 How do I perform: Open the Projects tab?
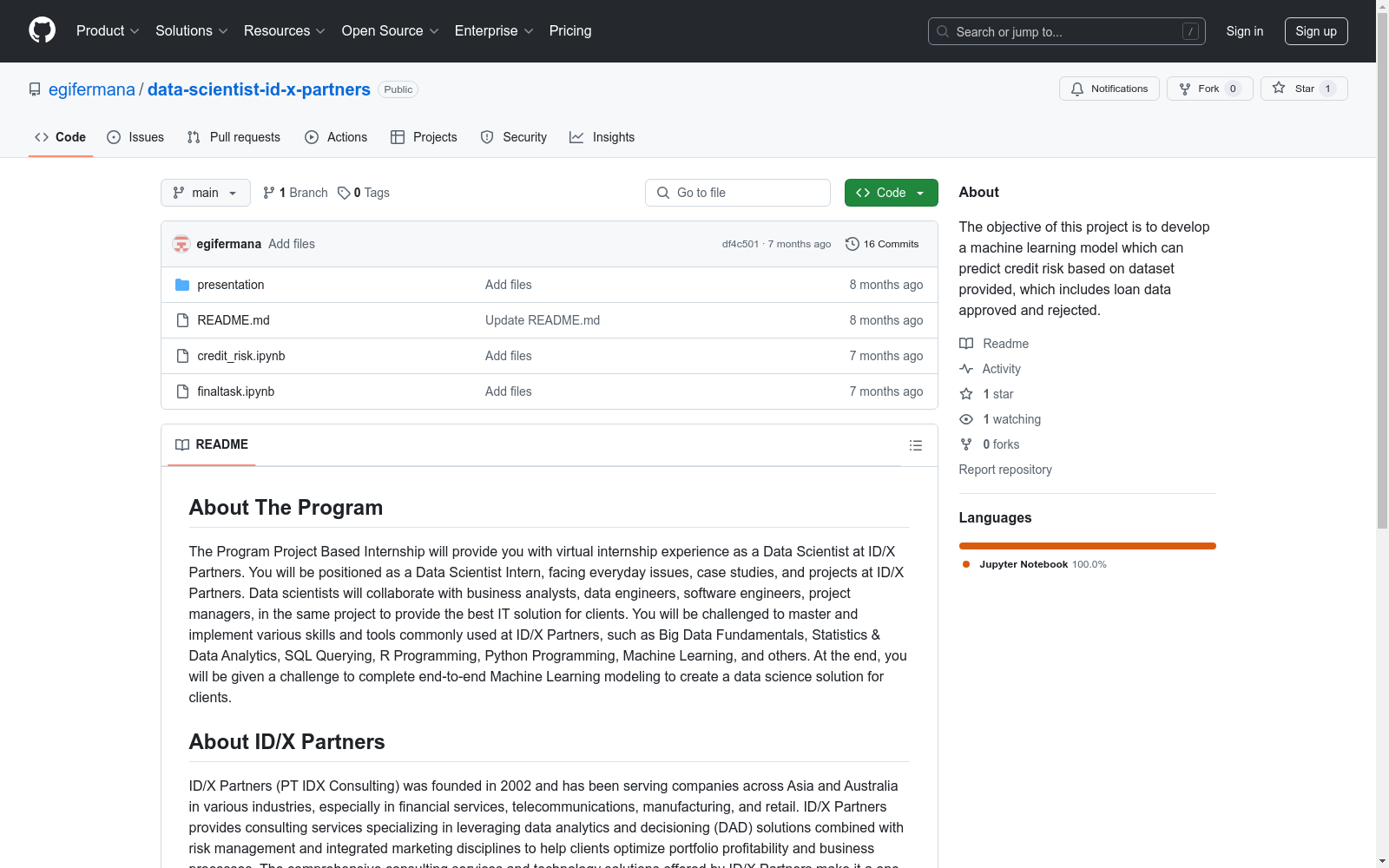pyautogui.click(x=424, y=137)
